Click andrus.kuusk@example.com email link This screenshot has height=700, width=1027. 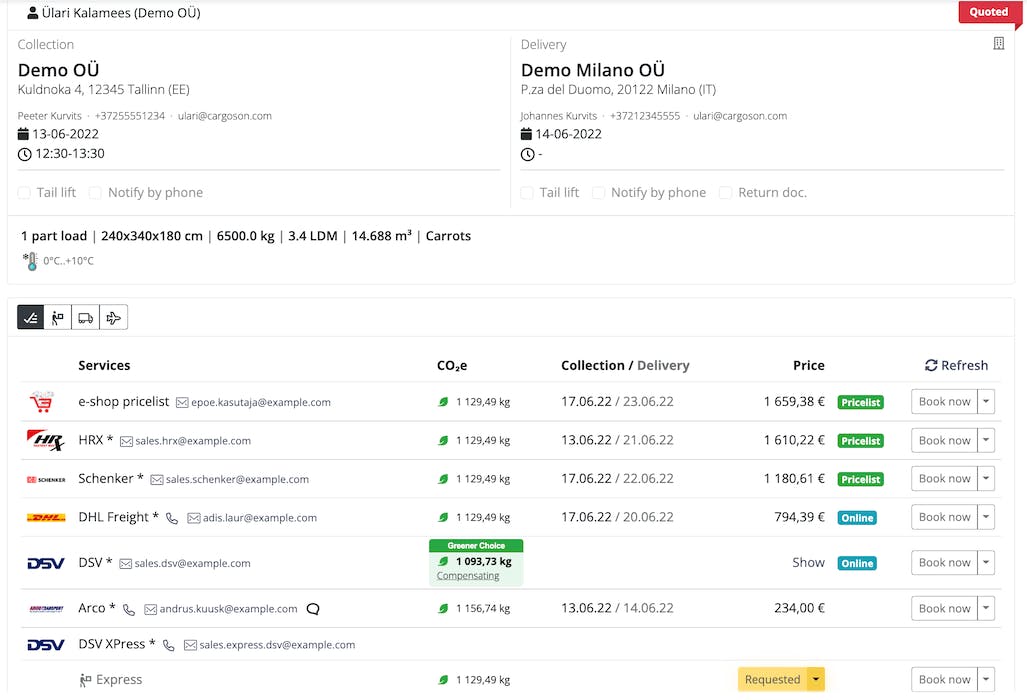(x=229, y=609)
